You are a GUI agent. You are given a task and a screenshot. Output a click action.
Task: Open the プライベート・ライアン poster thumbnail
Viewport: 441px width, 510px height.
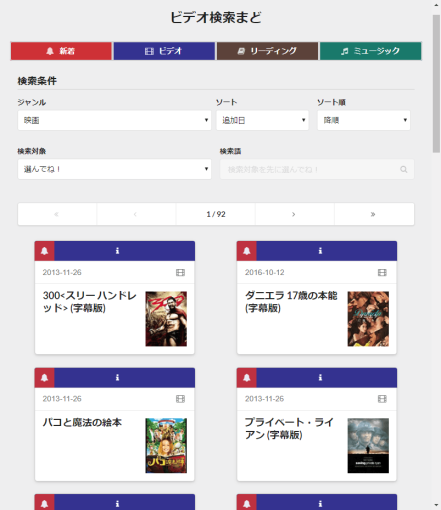[368, 446]
